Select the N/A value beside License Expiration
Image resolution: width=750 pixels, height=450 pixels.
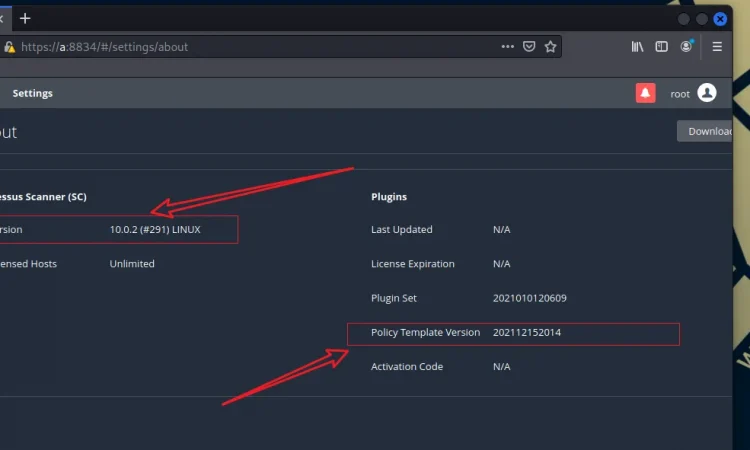(x=501, y=264)
